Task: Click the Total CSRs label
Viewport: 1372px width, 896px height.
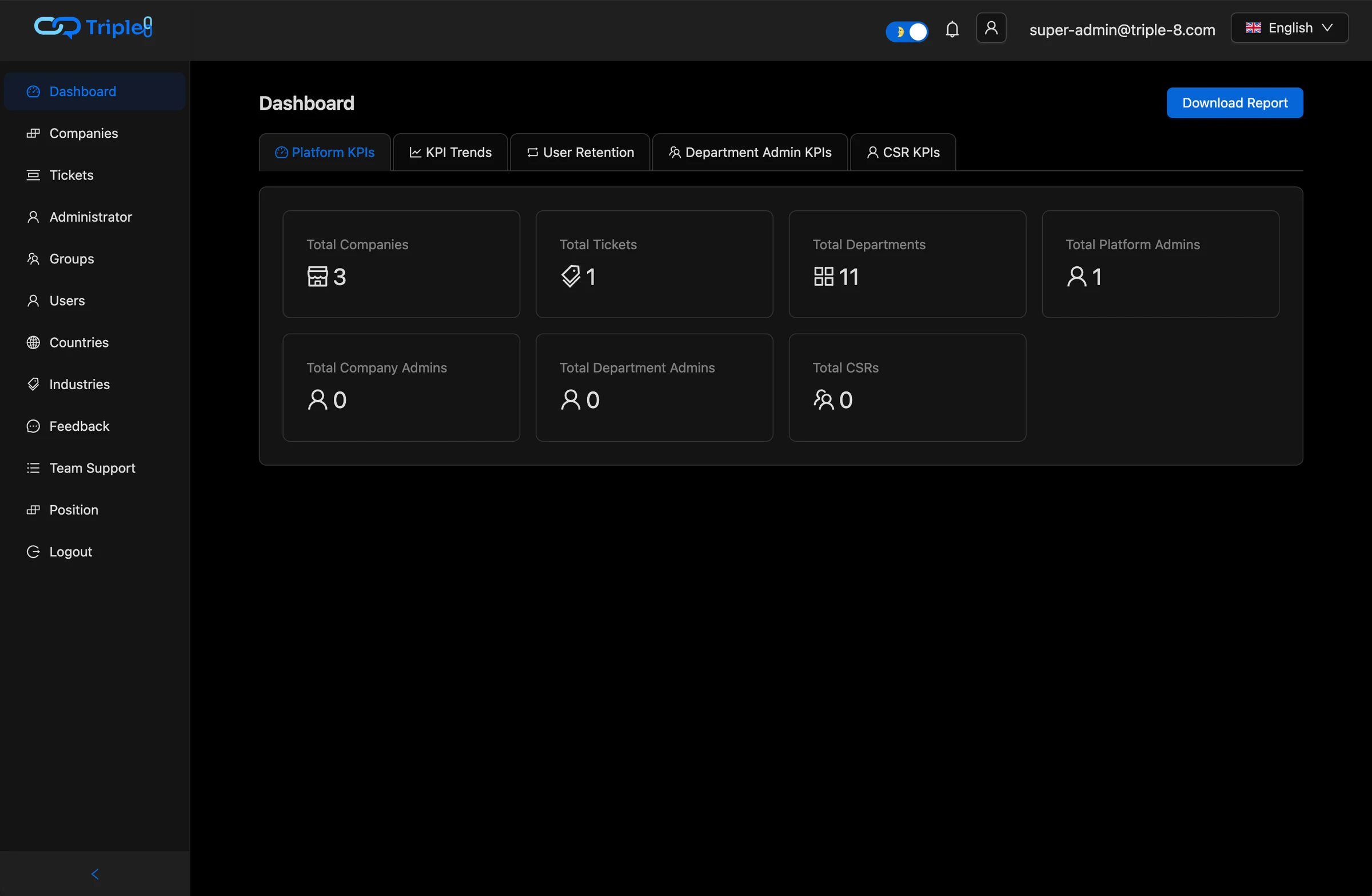Action: click(x=845, y=367)
